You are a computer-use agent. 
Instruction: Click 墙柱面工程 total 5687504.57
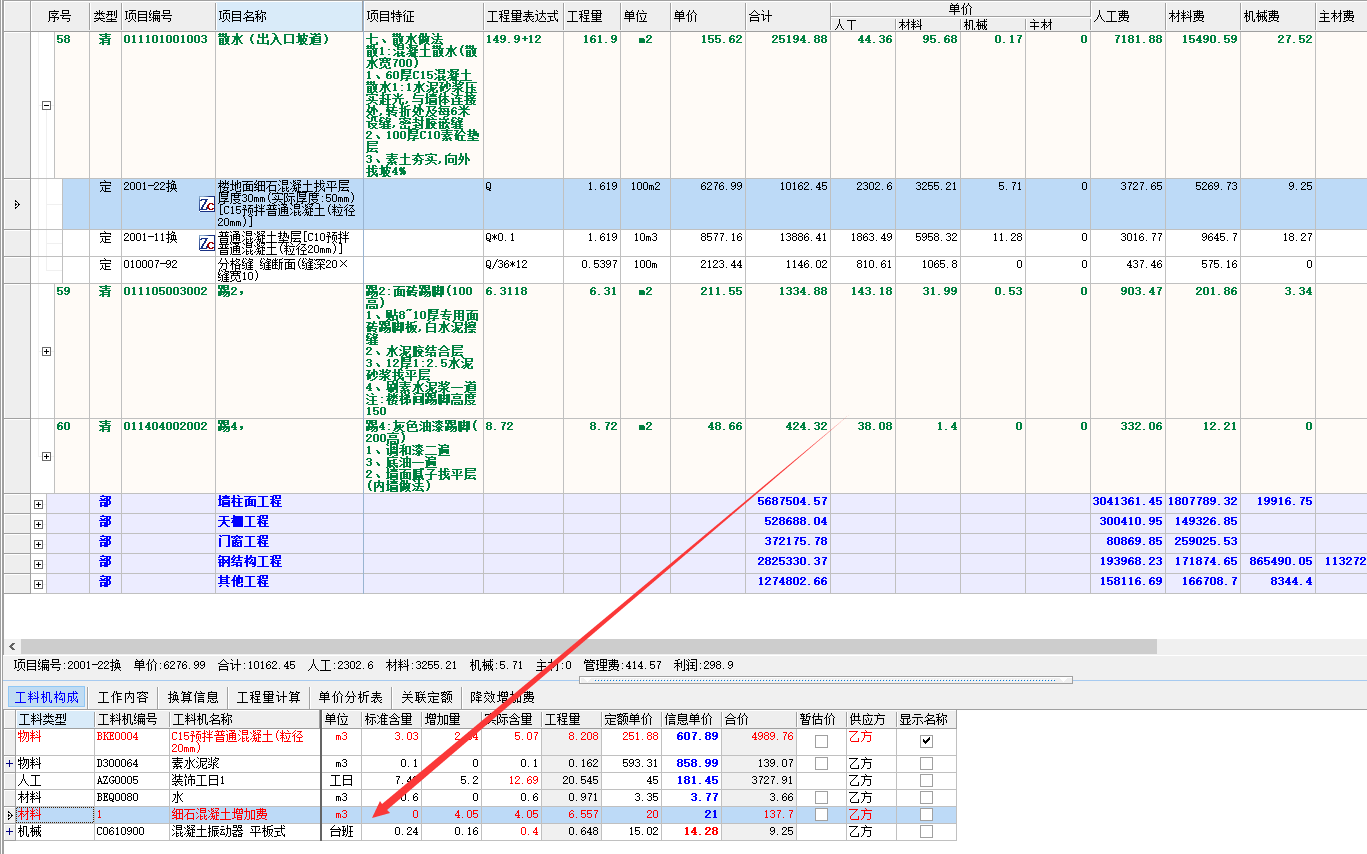click(x=793, y=501)
